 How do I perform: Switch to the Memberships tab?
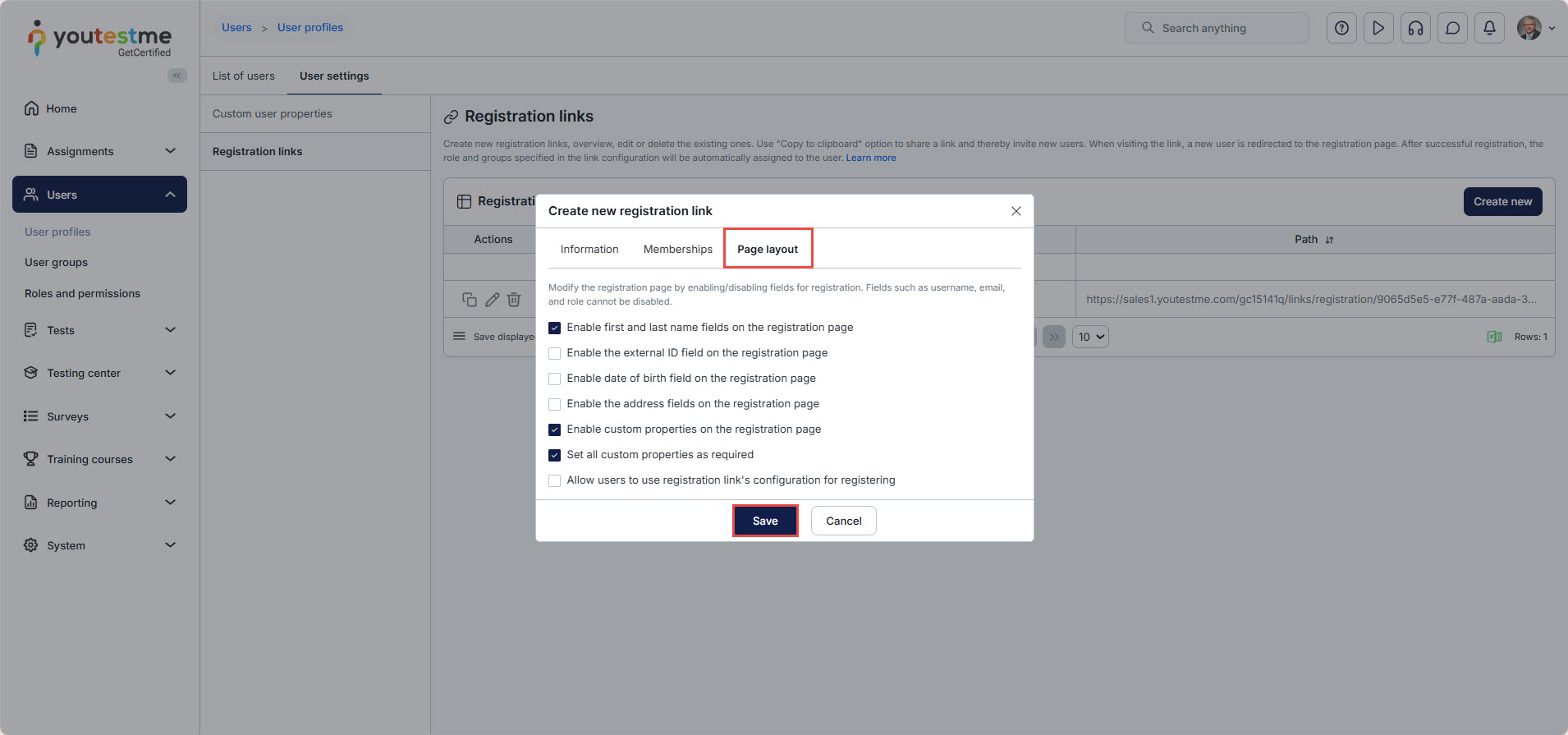pyautogui.click(x=677, y=249)
